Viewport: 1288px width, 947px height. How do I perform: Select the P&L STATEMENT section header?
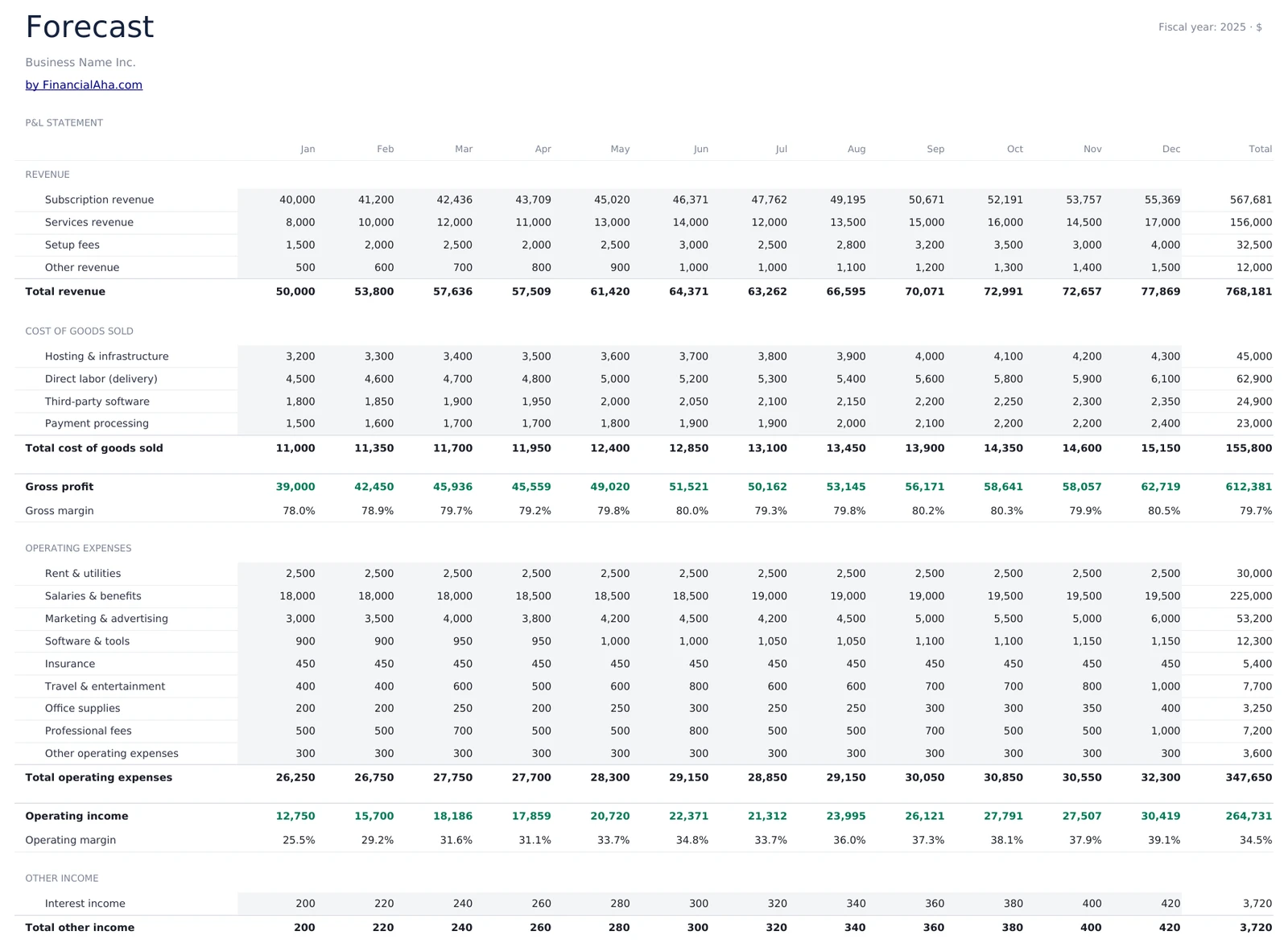pyautogui.click(x=64, y=122)
